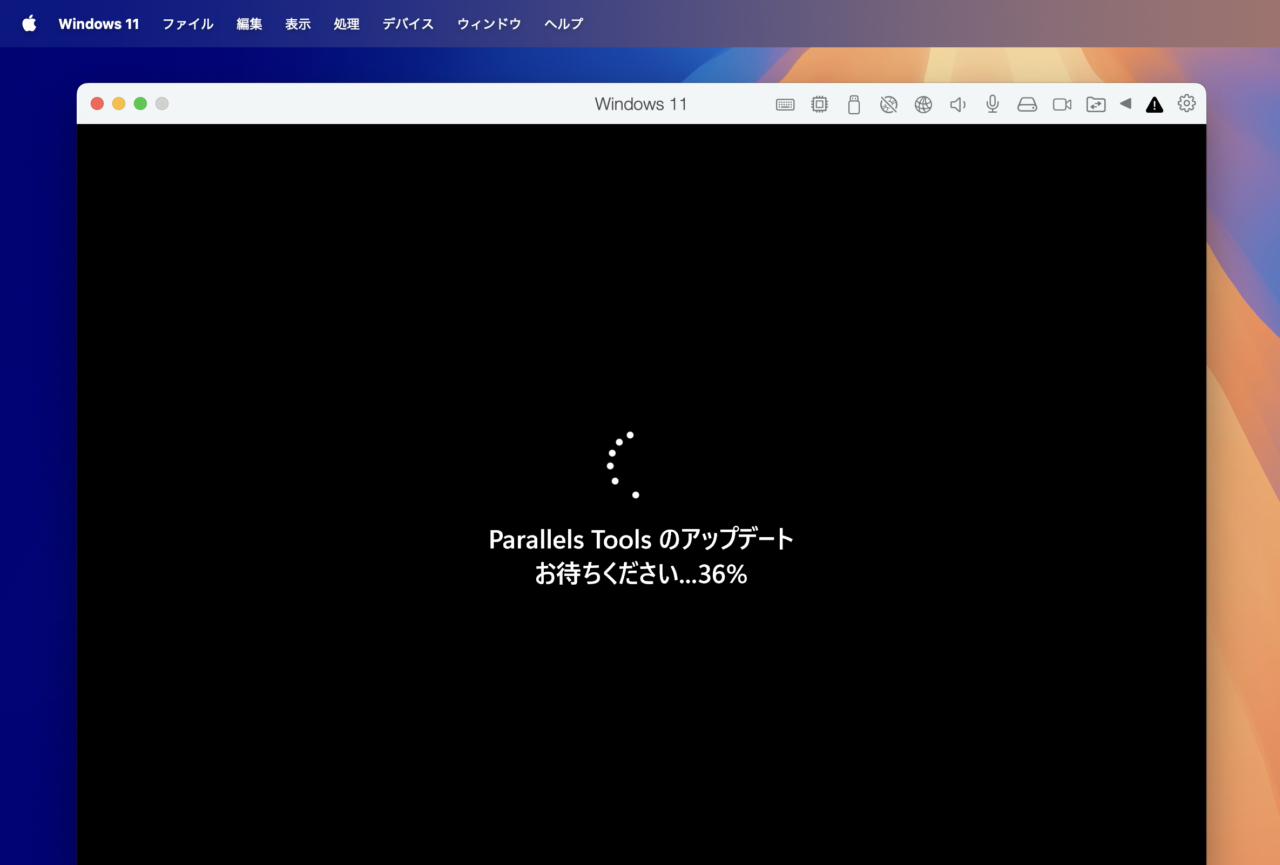1280x865 pixels.
Task: Open the Windows 11 app menu
Action: (x=99, y=24)
